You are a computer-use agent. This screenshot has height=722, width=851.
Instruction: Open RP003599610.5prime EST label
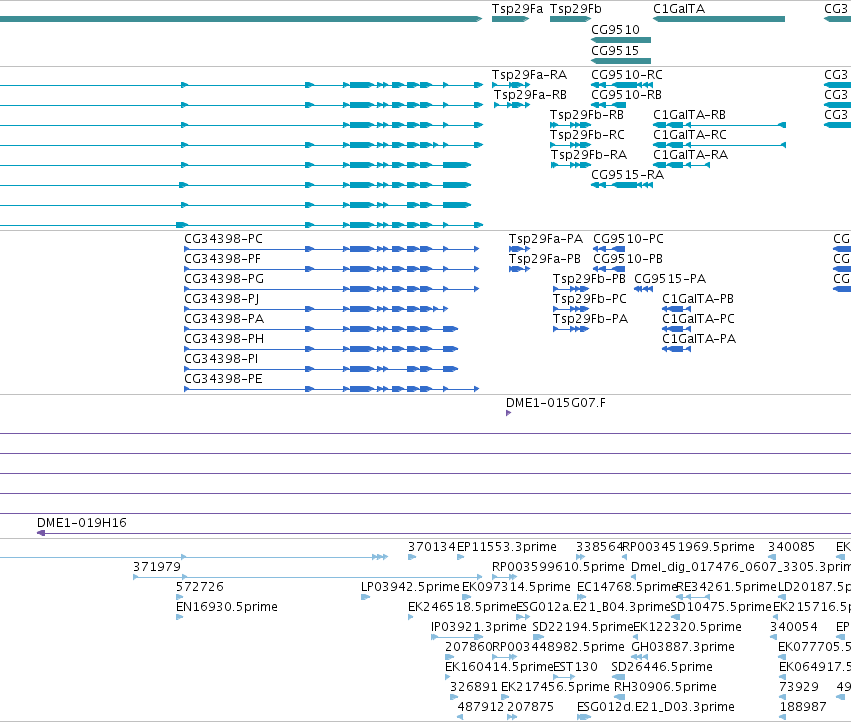(x=558, y=567)
